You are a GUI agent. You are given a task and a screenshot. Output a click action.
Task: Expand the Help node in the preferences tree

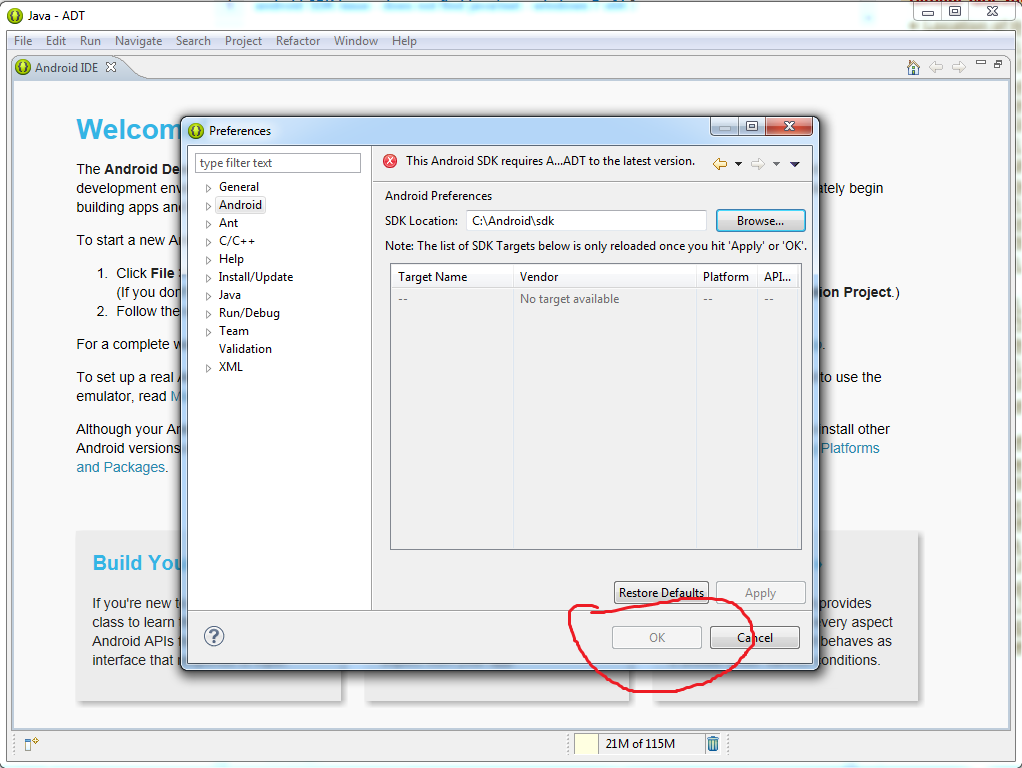click(208, 260)
